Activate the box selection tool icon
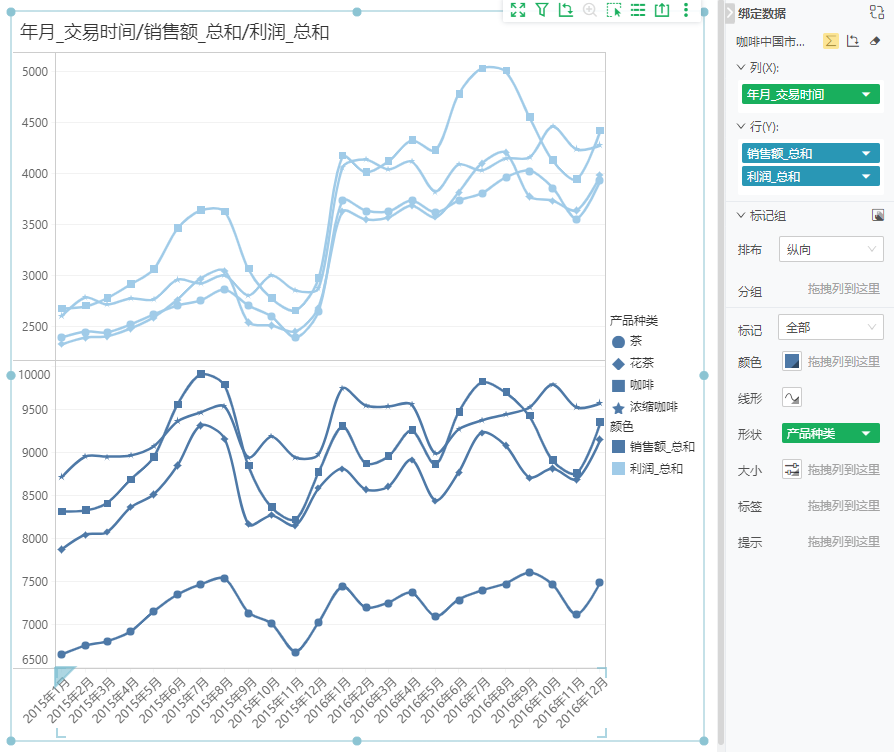The image size is (894, 752). [613, 10]
